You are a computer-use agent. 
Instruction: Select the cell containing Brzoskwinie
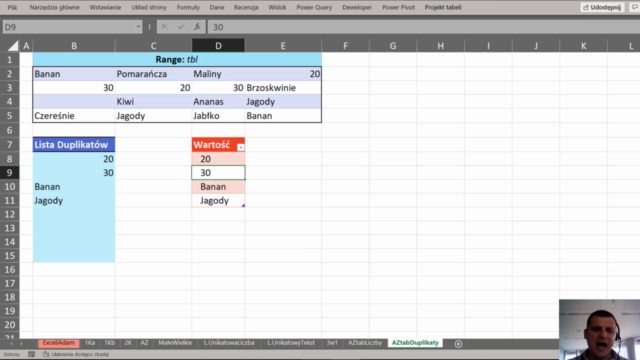pos(283,88)
